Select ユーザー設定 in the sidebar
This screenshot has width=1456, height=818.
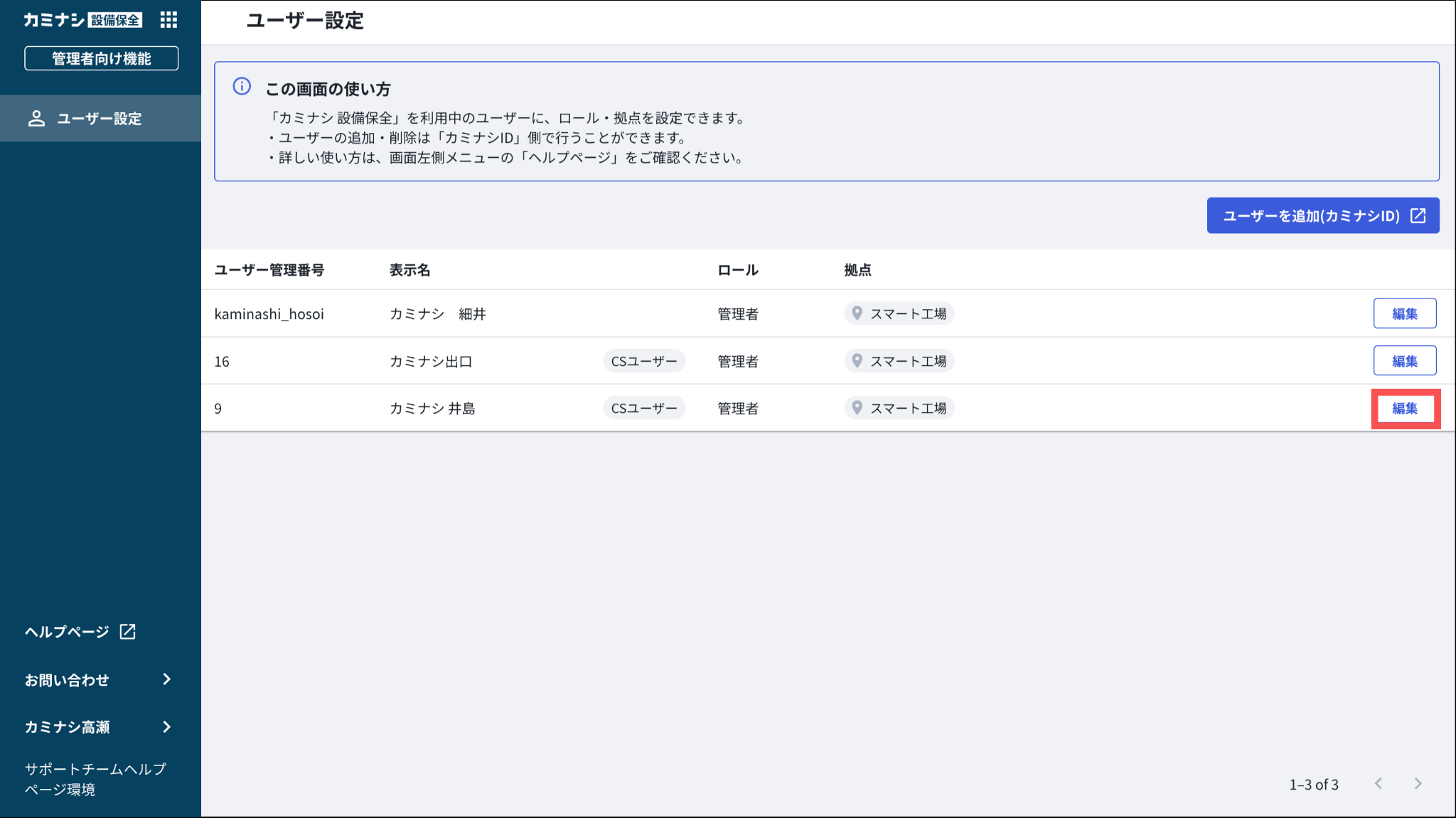[100, 119]
